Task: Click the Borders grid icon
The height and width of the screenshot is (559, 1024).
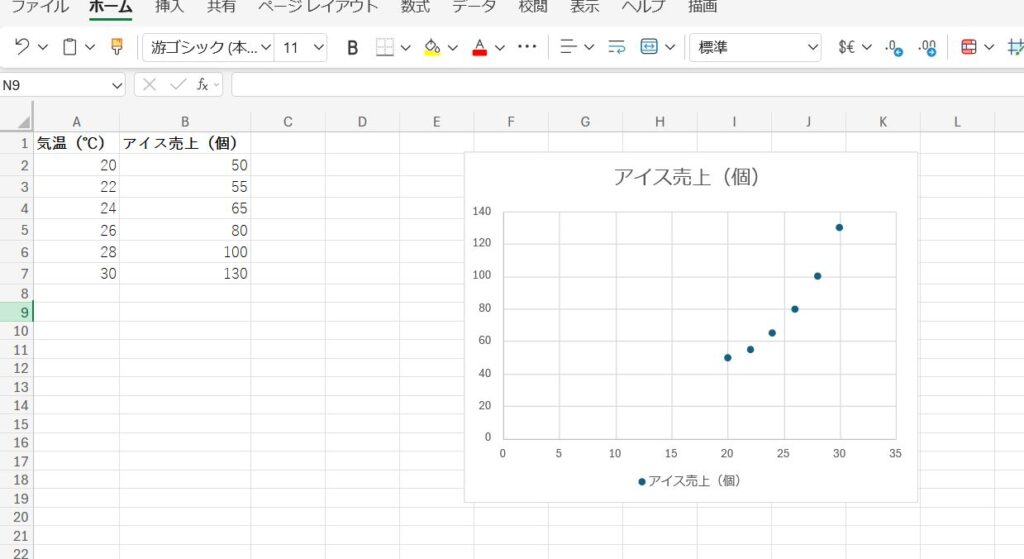Action: pos(385,47)
